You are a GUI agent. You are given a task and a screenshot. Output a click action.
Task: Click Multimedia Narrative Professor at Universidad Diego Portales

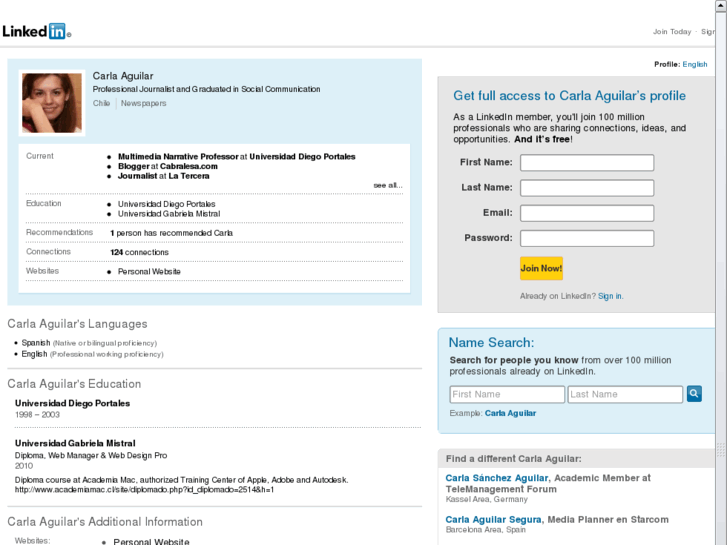pos(236,156)
